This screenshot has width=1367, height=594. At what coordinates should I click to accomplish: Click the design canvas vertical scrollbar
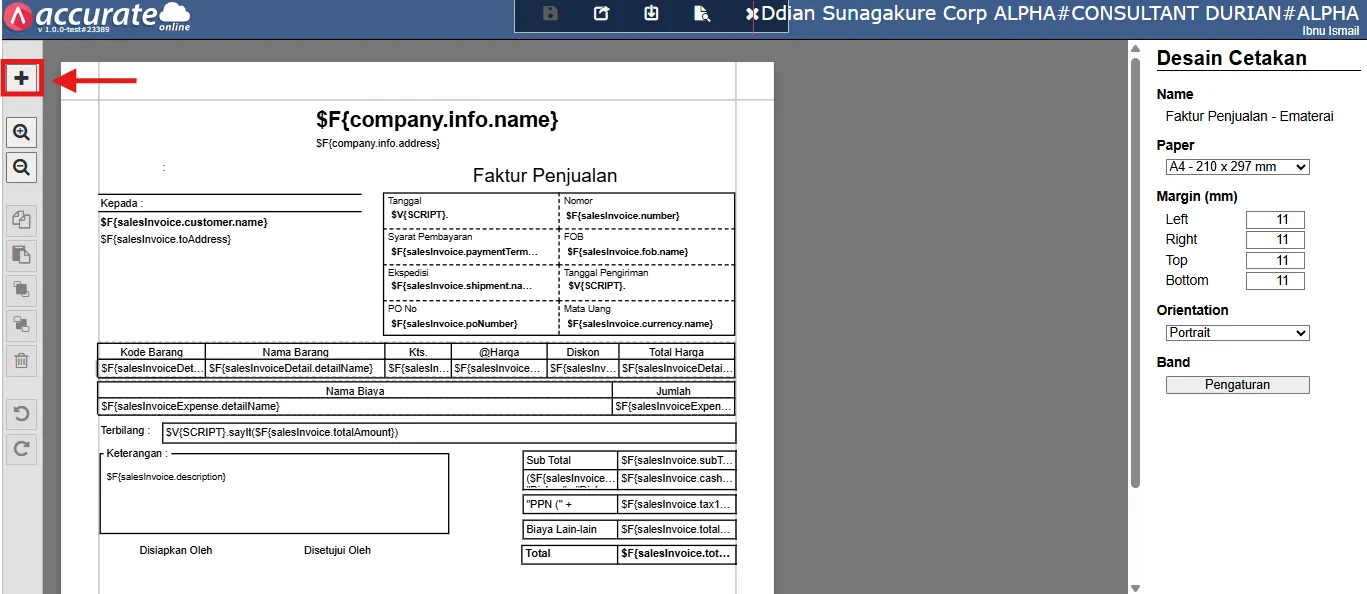tap(1135, 272)
